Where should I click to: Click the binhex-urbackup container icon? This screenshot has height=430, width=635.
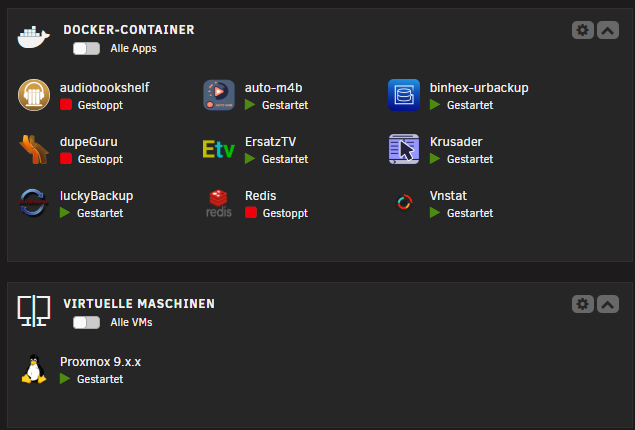point(404,95)
